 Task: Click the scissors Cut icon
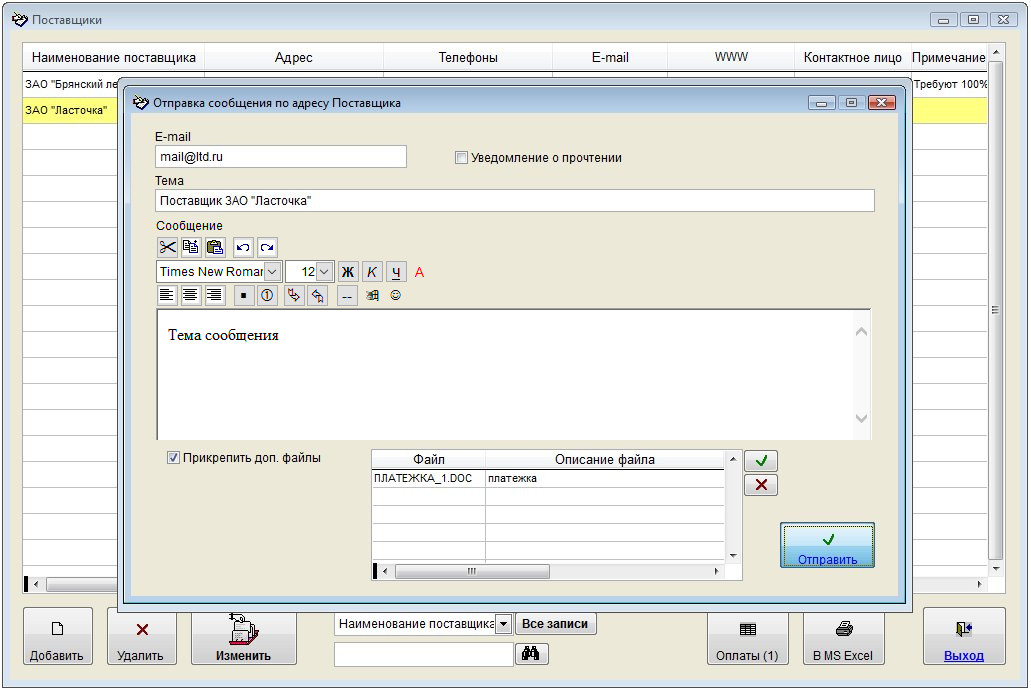[168, 247]
